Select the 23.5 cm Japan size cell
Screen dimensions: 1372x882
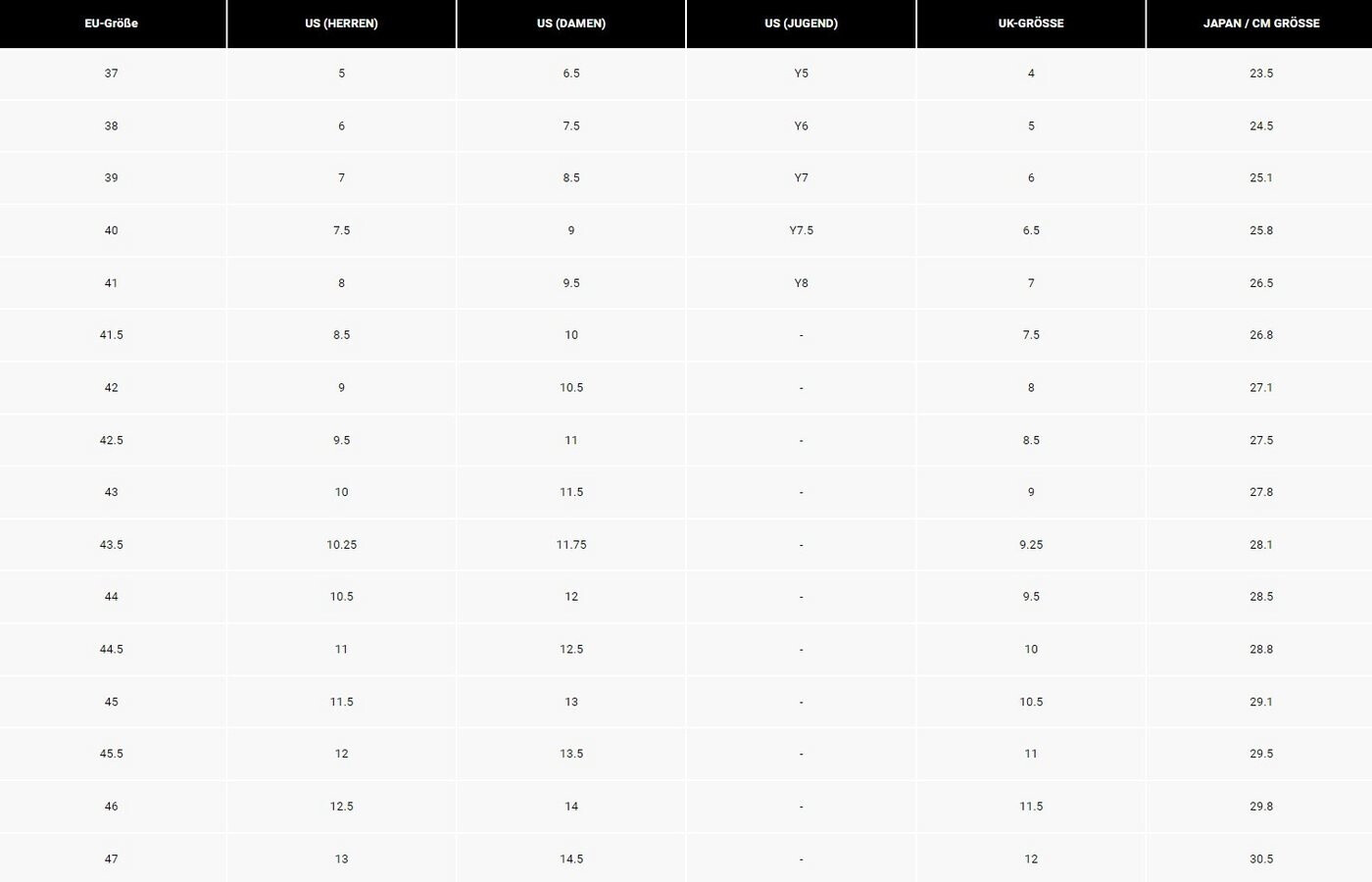tap(1261, 73)
